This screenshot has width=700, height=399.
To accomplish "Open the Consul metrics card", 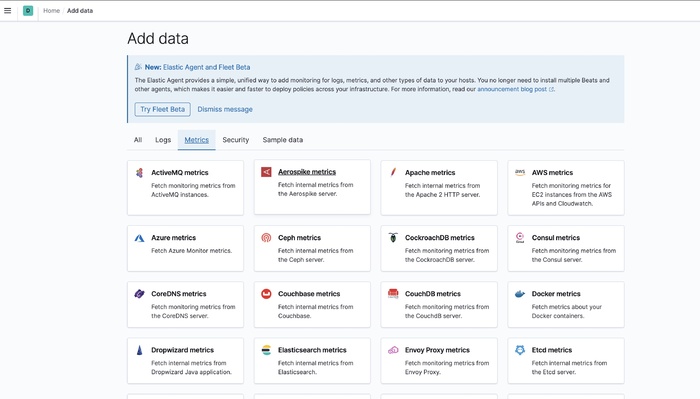I will (x=566, y=248).
